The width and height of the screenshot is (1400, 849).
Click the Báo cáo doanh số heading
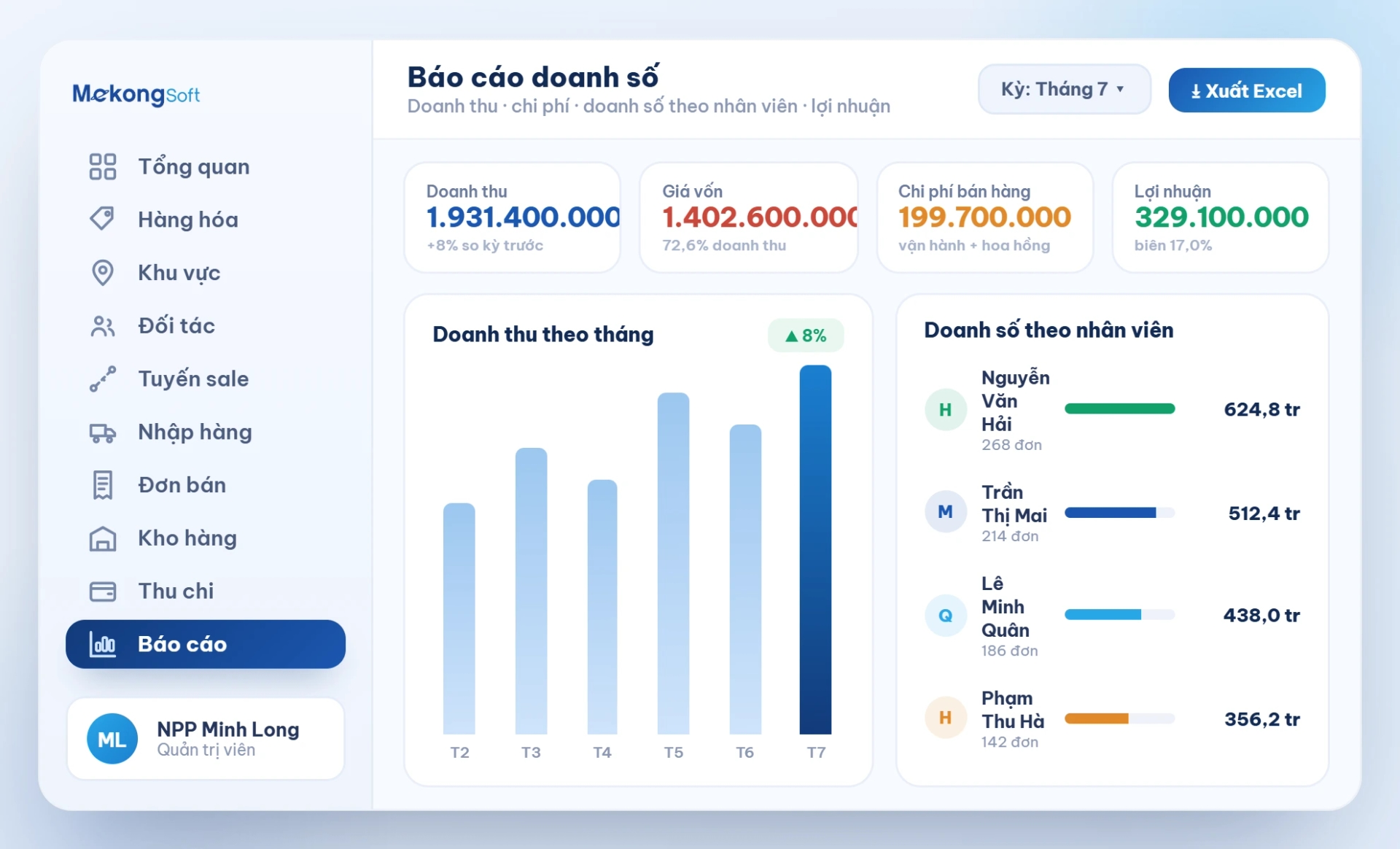(533, 77)
